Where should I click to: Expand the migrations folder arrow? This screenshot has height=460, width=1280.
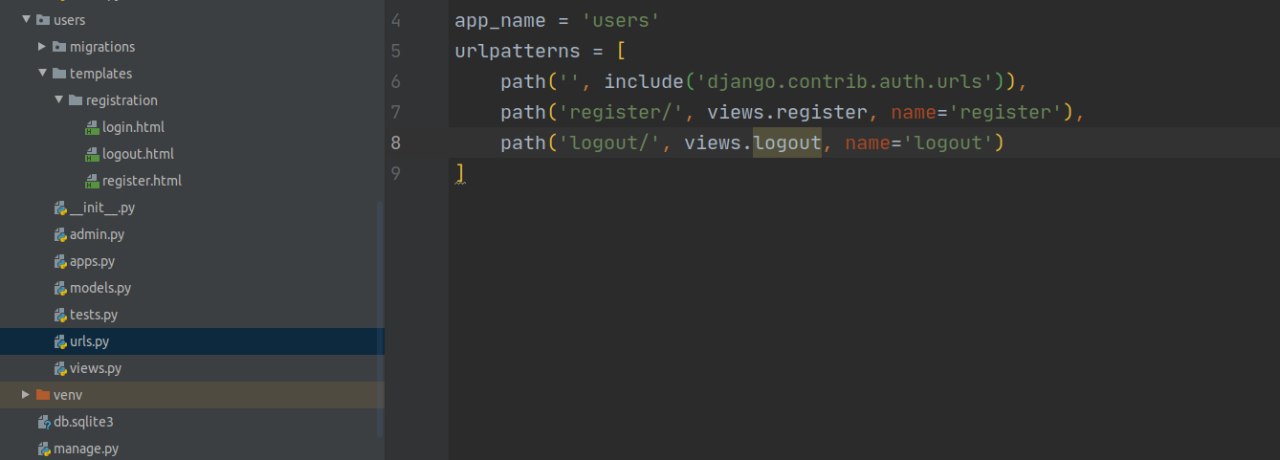click(x=42, y=47)
